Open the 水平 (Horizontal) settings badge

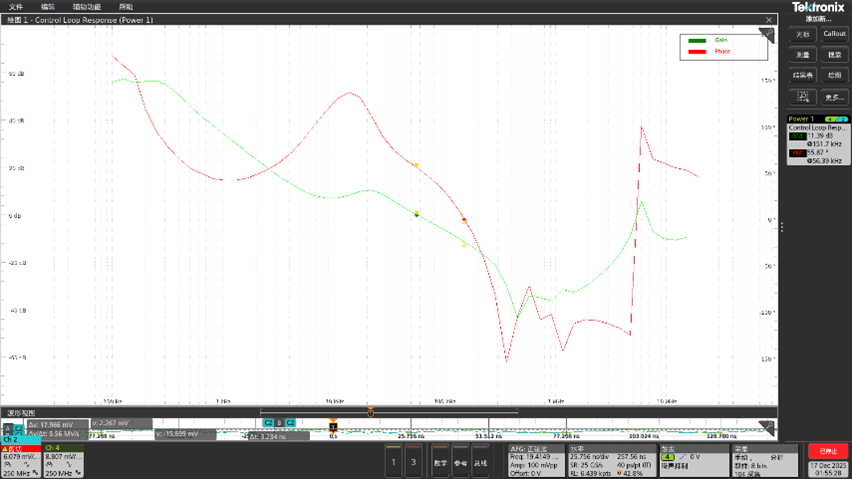click(611, 461)
